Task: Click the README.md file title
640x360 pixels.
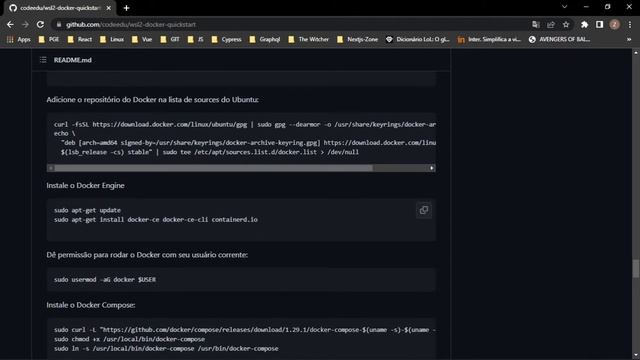Action: 73,60
